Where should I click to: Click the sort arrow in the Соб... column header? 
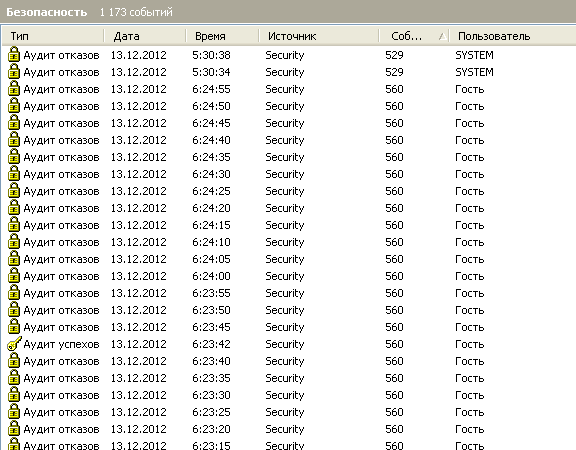click(443, 36)
